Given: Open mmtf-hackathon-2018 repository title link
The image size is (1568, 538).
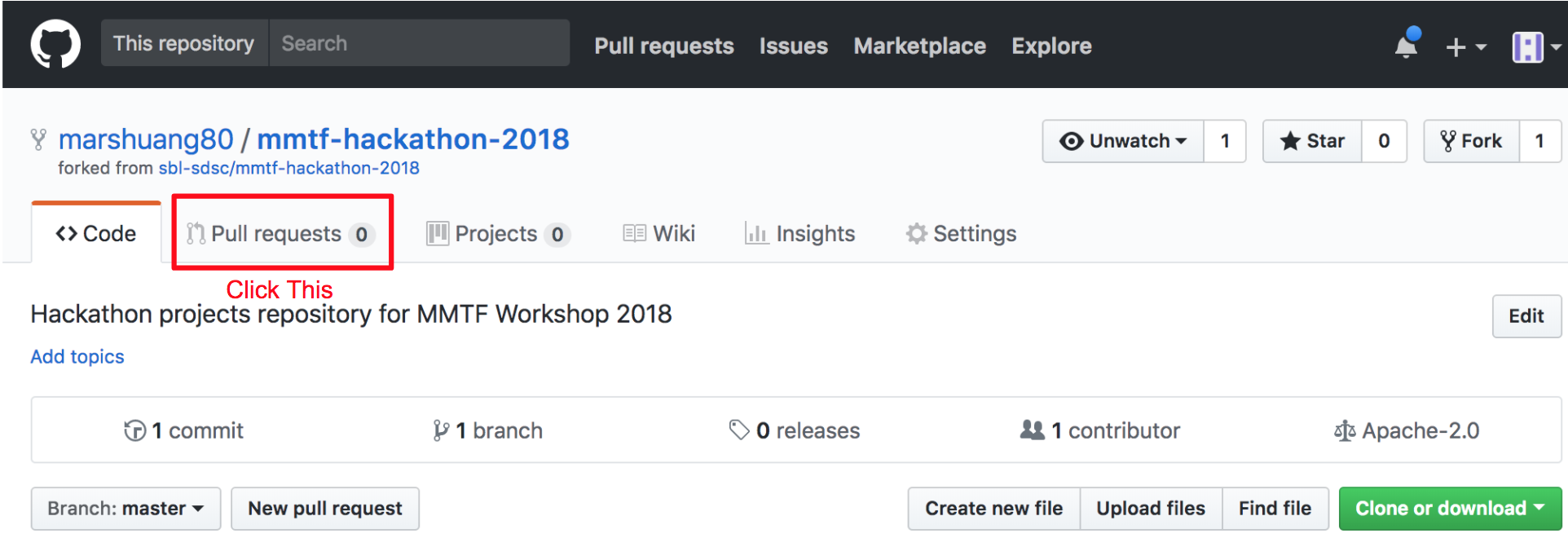Looking at the screenshot, I should click(413, 139).
